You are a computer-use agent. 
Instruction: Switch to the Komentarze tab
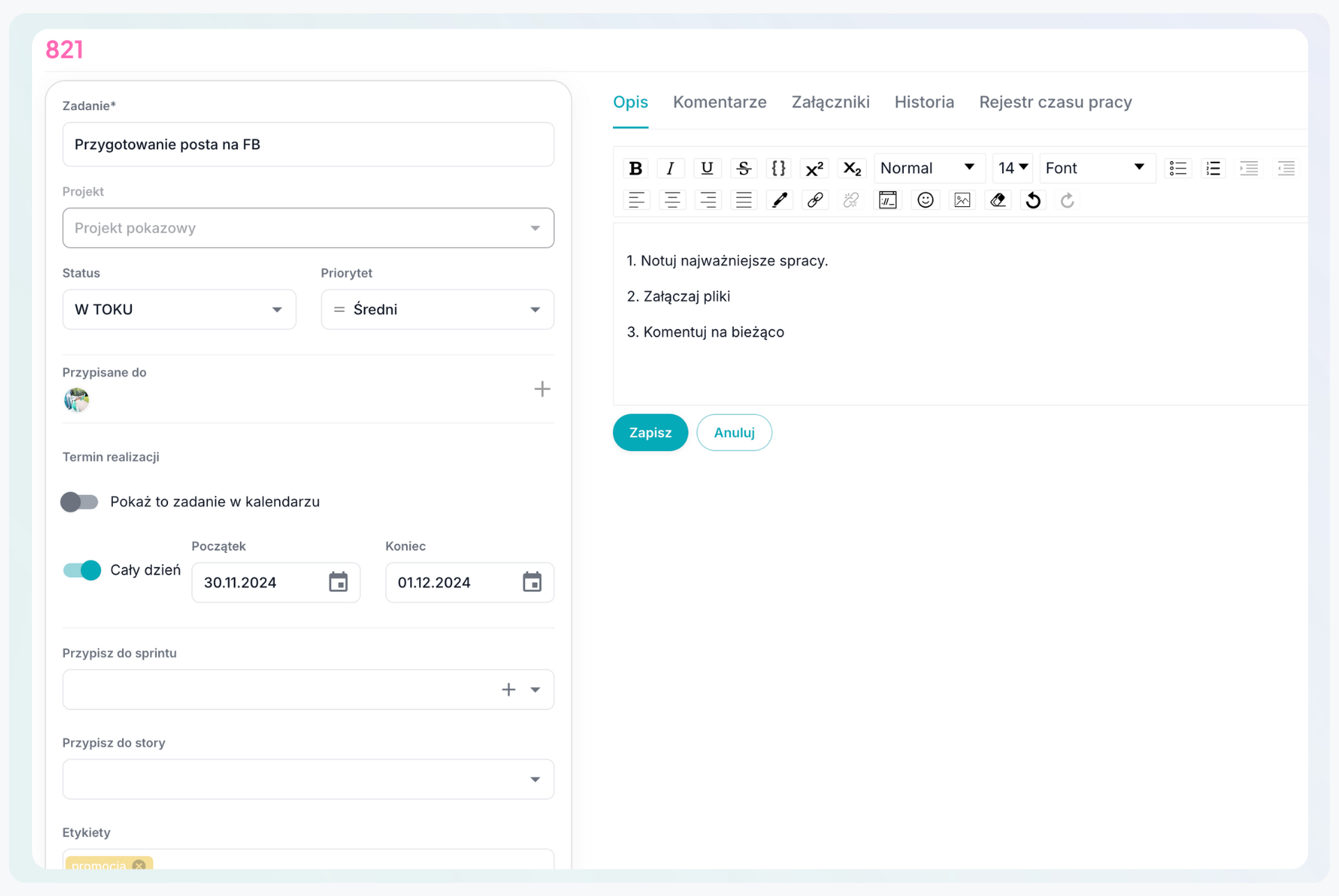(719, 102)
